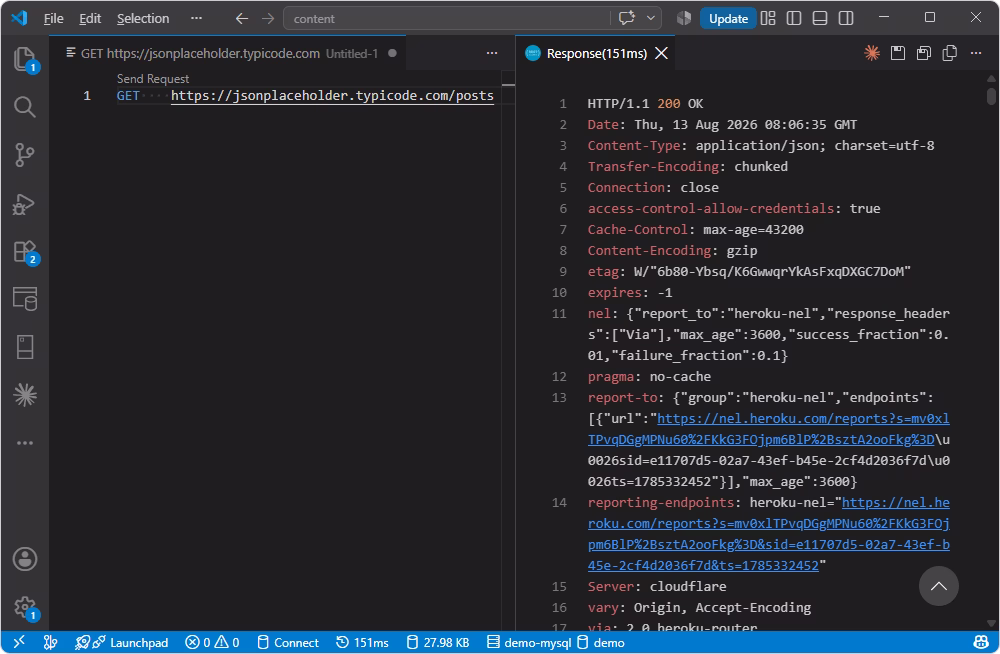The image size is (1000, 654).
Task: Customize layout in title bar
Action: pos(768,19)
